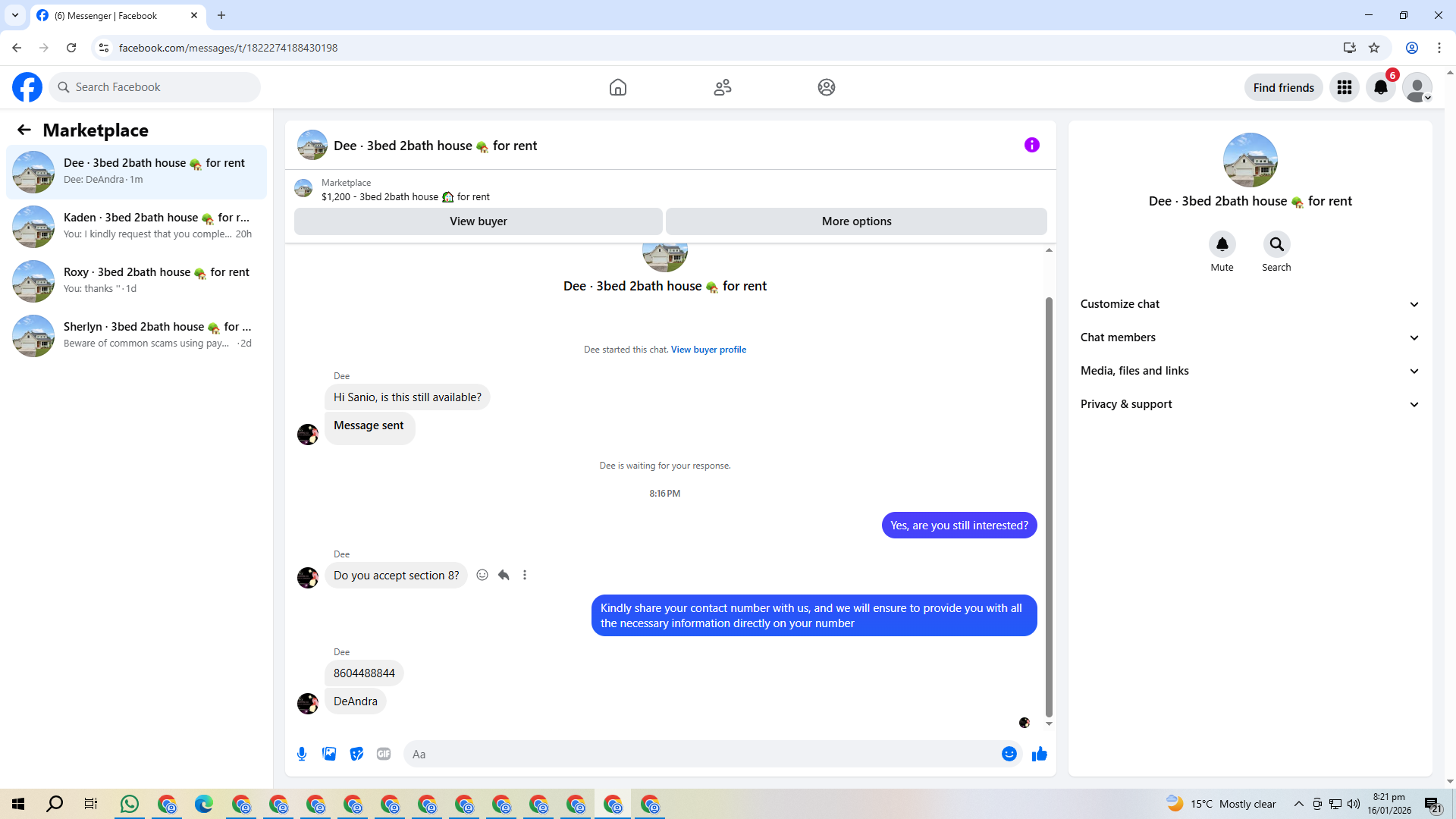Open the emoji picker in the message box
Viewport: 1456px width, 819px height.
(1009, 754)
